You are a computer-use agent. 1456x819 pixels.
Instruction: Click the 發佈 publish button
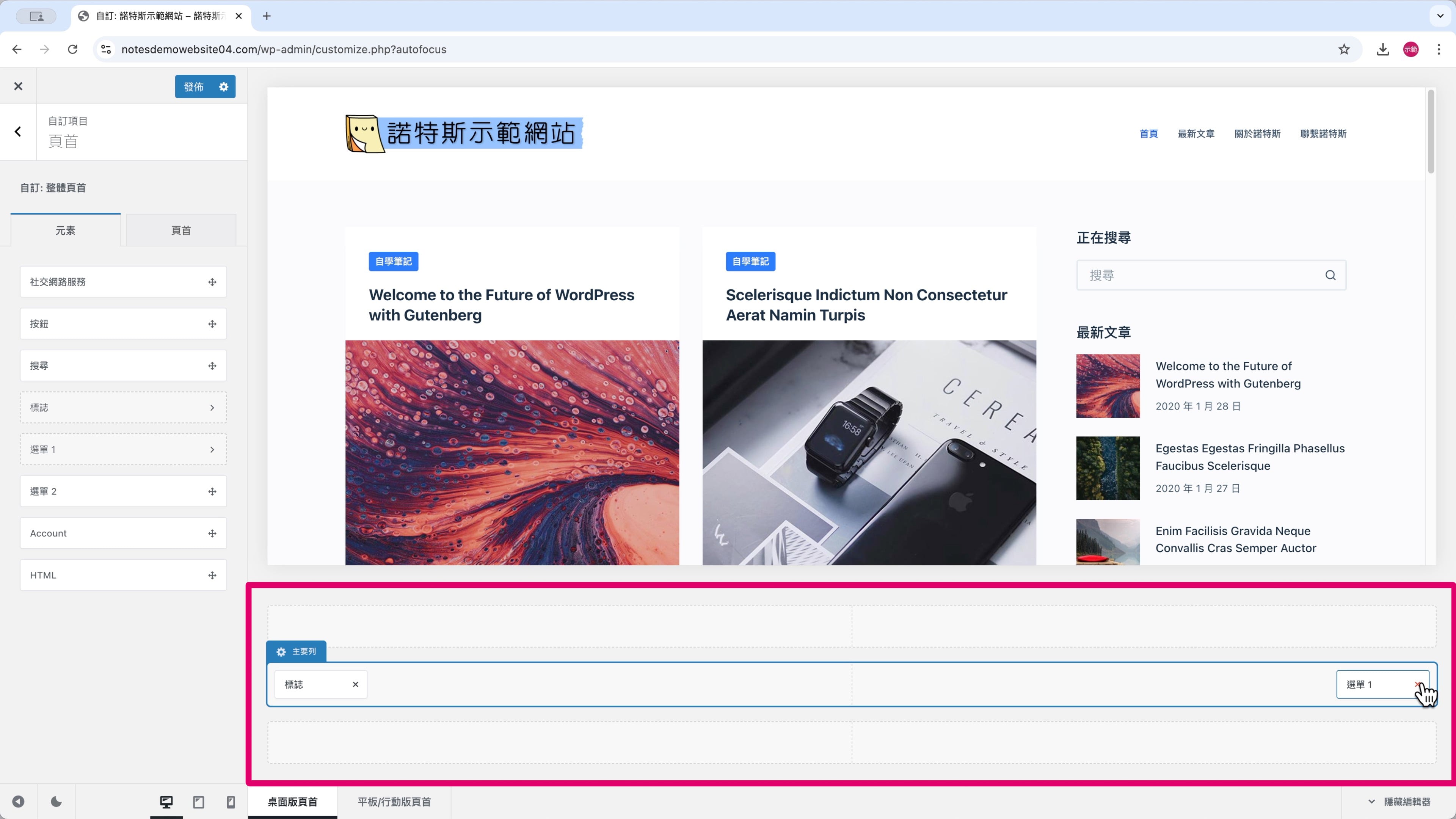tap(194, 86)
